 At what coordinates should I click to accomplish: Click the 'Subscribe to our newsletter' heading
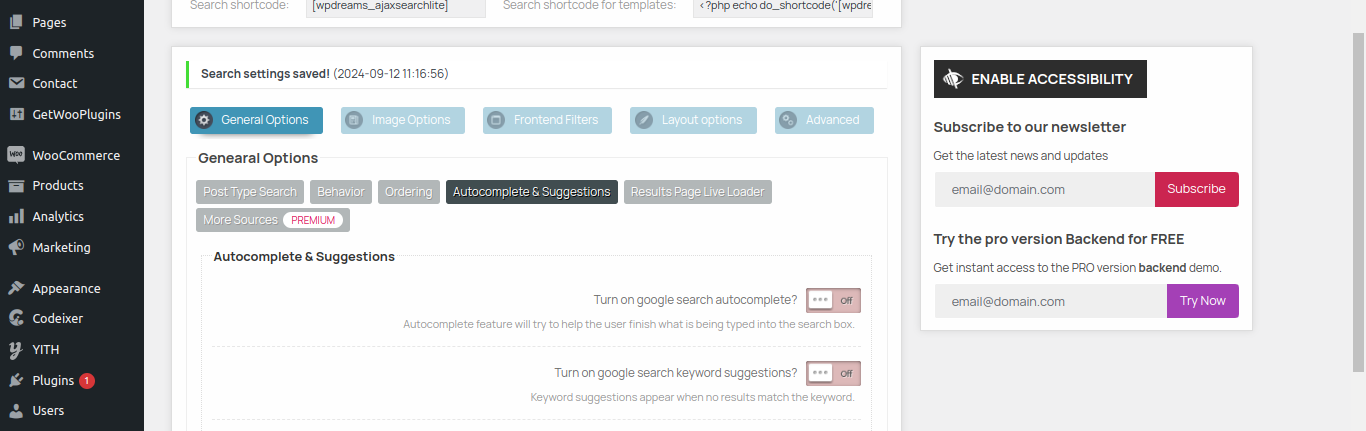1030,127
